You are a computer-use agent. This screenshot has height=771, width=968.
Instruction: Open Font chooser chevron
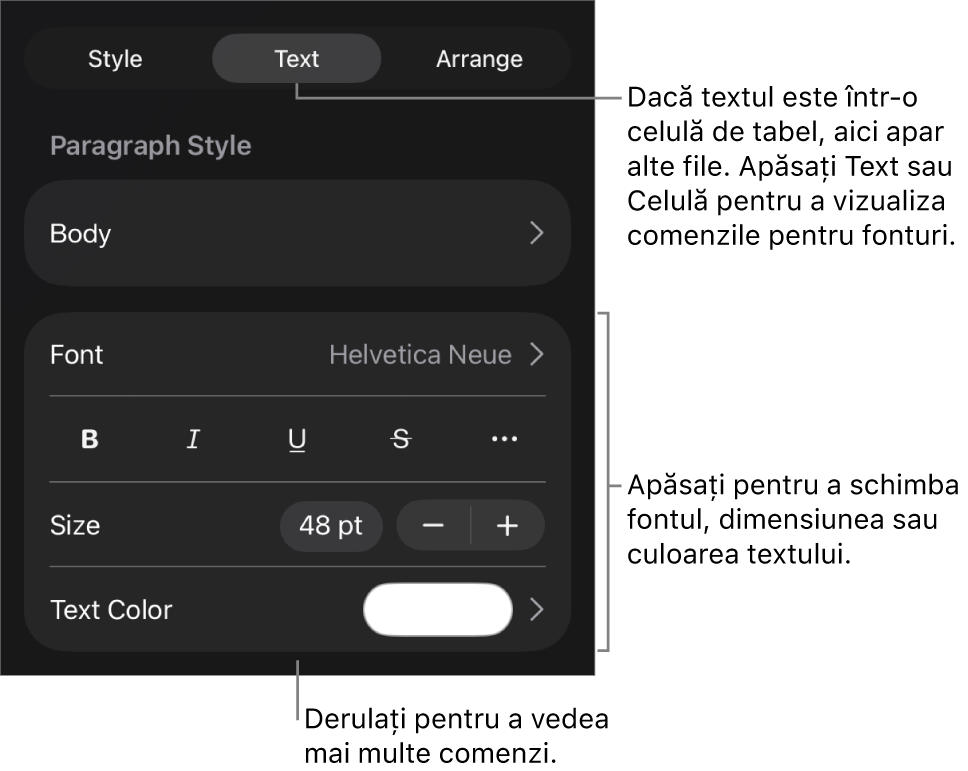(x=536, y=354)
